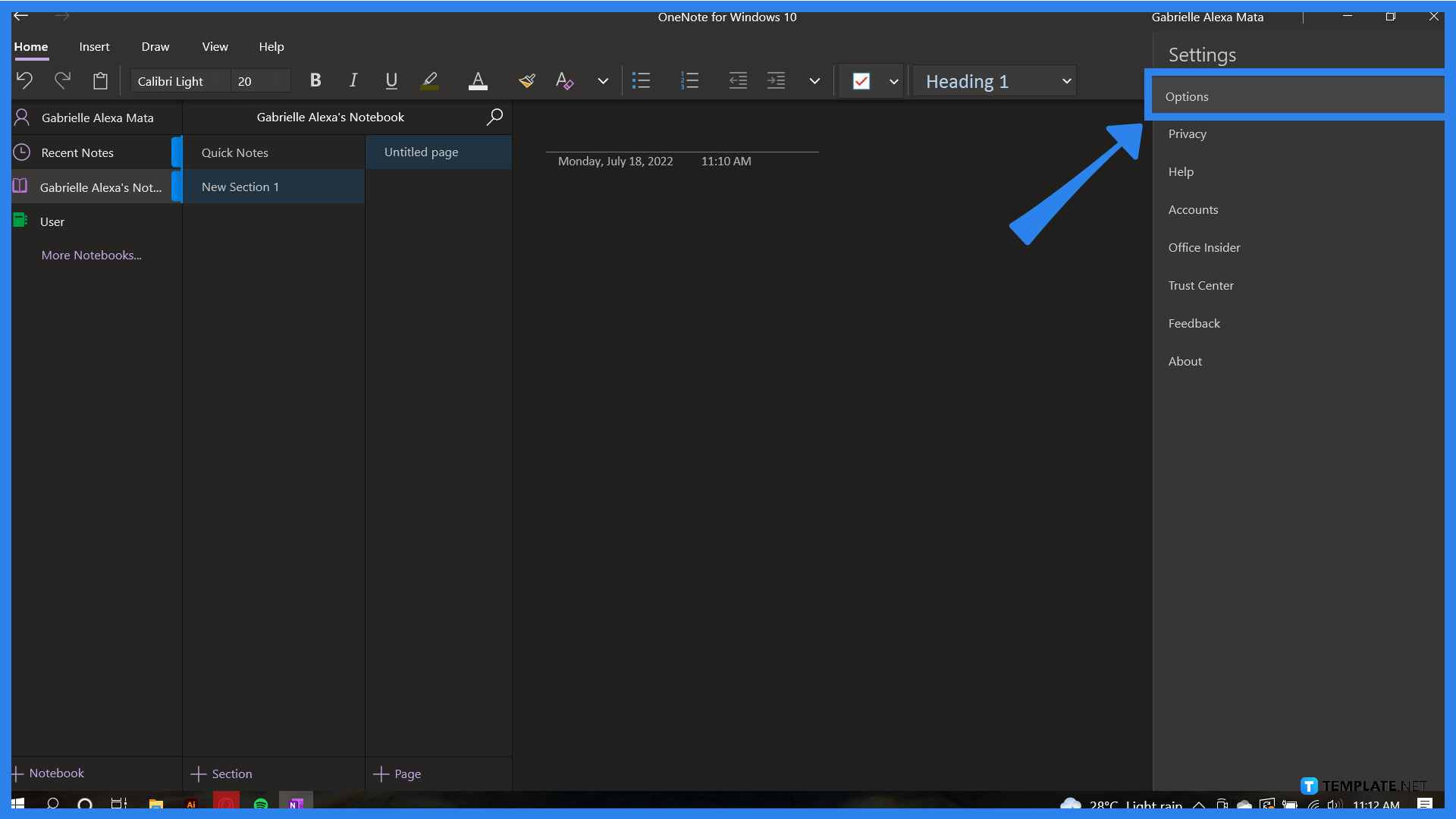Select the Untitled page
This screenshot has height=819, width=1456.
pos(421,152)
